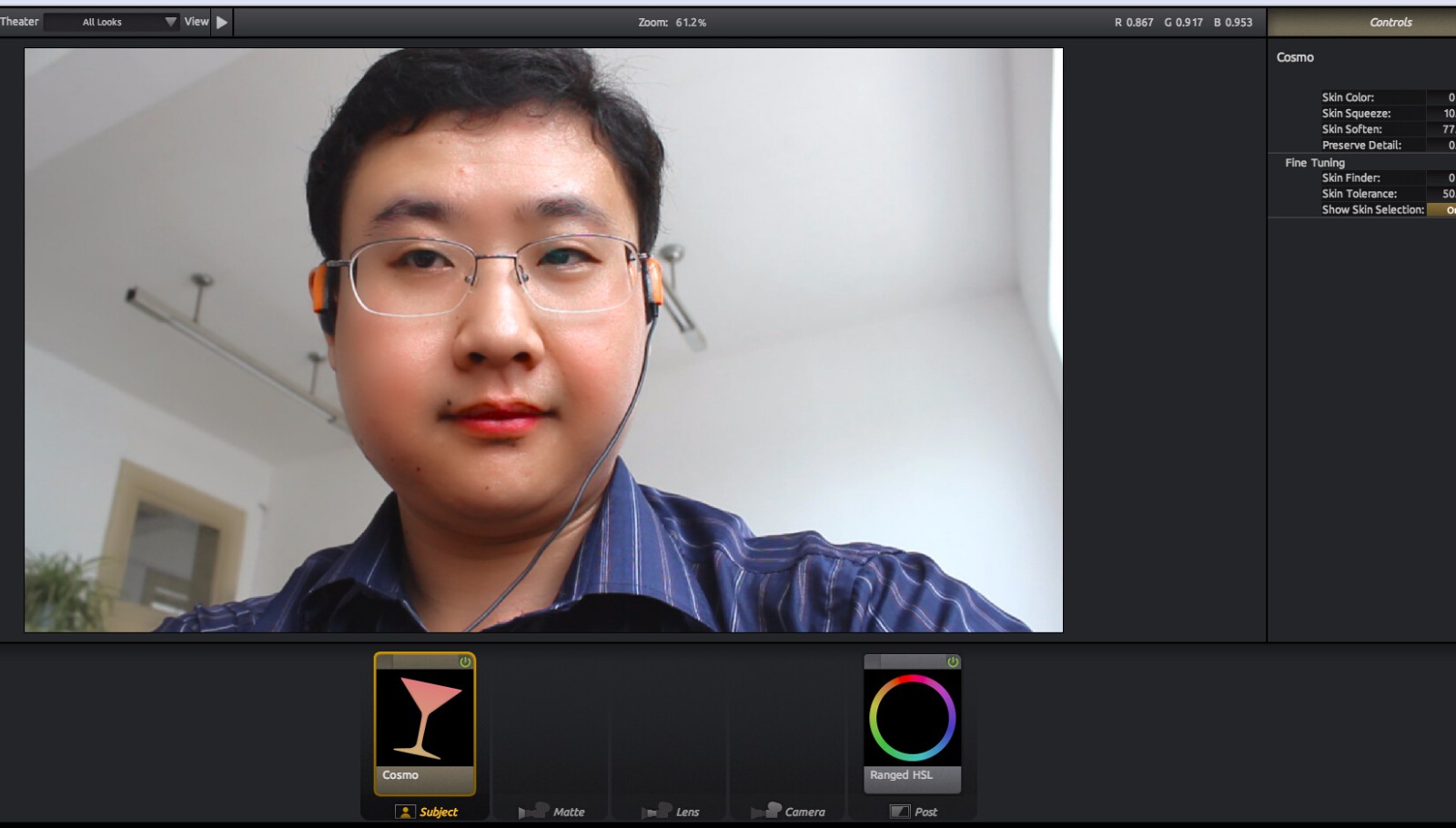
Task: Click the Skin Color label
Action: coord(1348,97)
